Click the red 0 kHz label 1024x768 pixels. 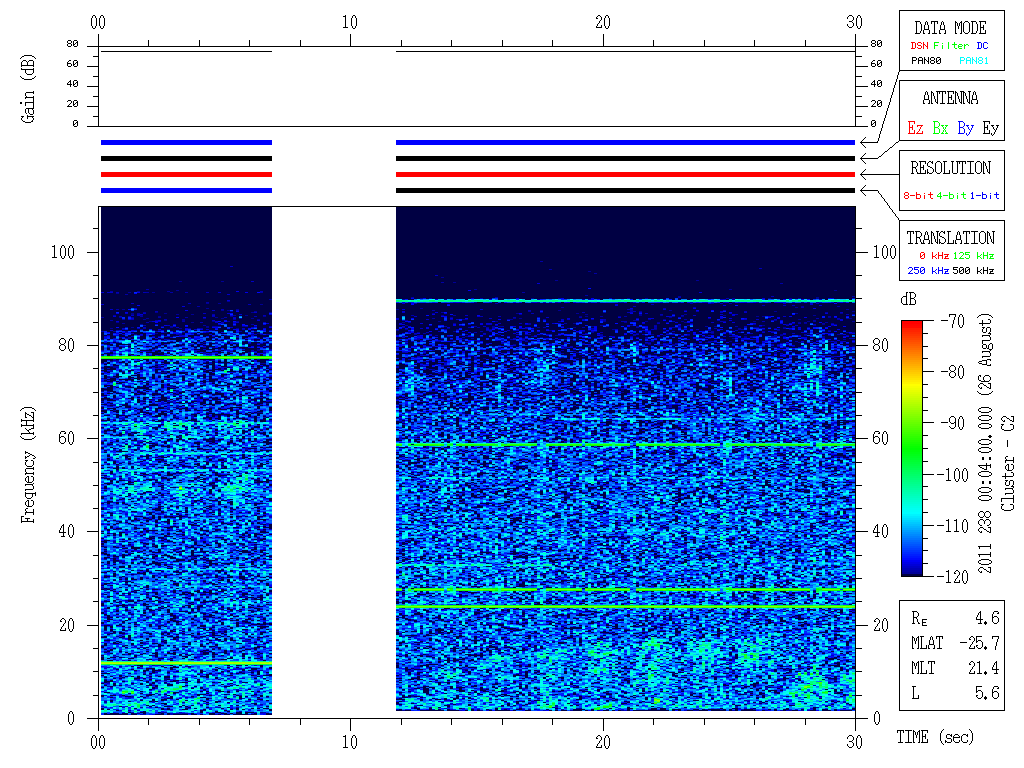point(933,255)
